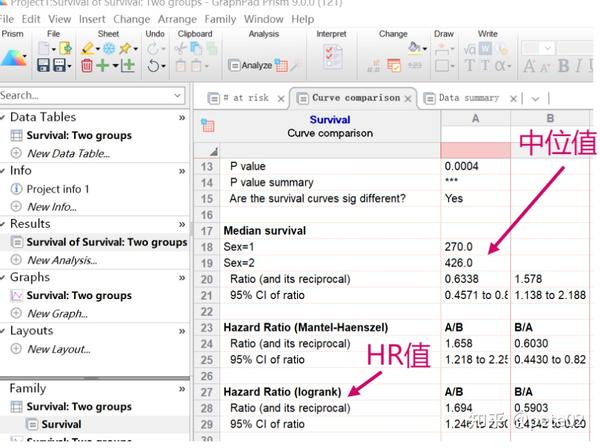Screen dimensions: 600x448
Task: Increase the font size with the large A
Action: (529, 66)
